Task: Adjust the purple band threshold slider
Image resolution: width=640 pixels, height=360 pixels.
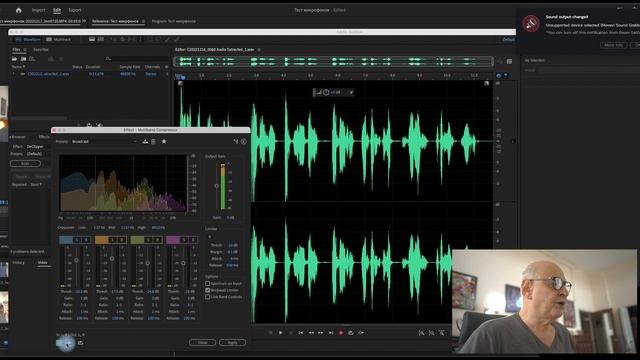Action: tap(183, 263)
